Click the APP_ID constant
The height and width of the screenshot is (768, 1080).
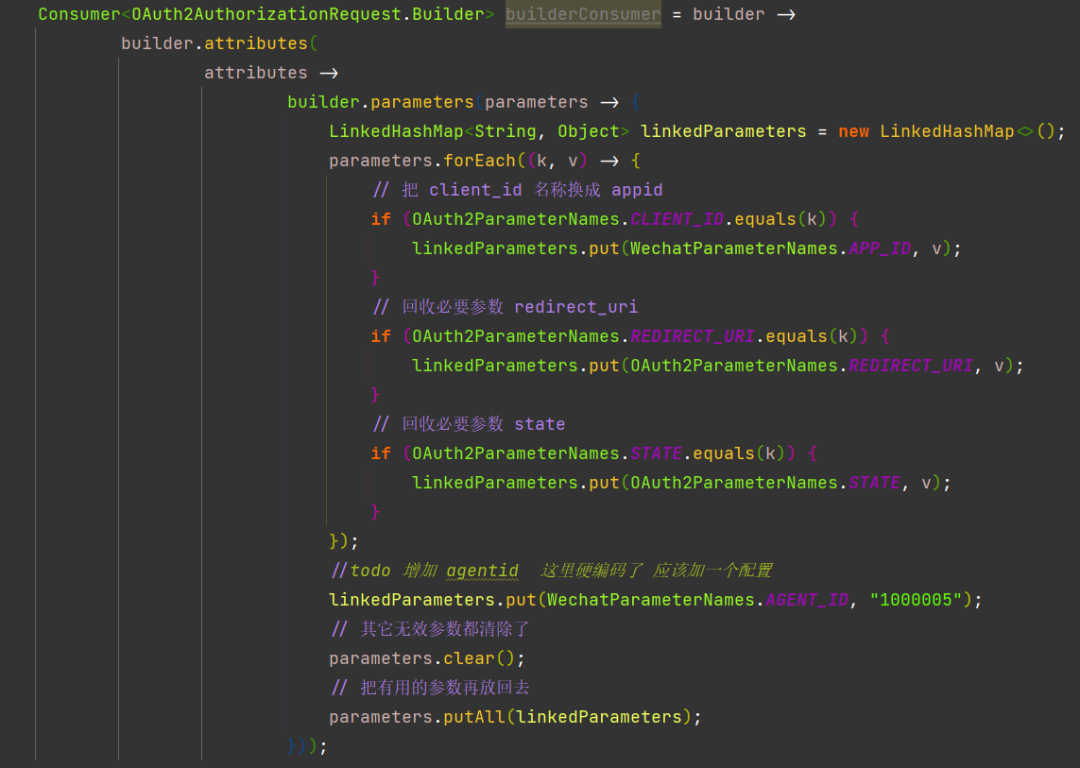click(x=880, y=249)
